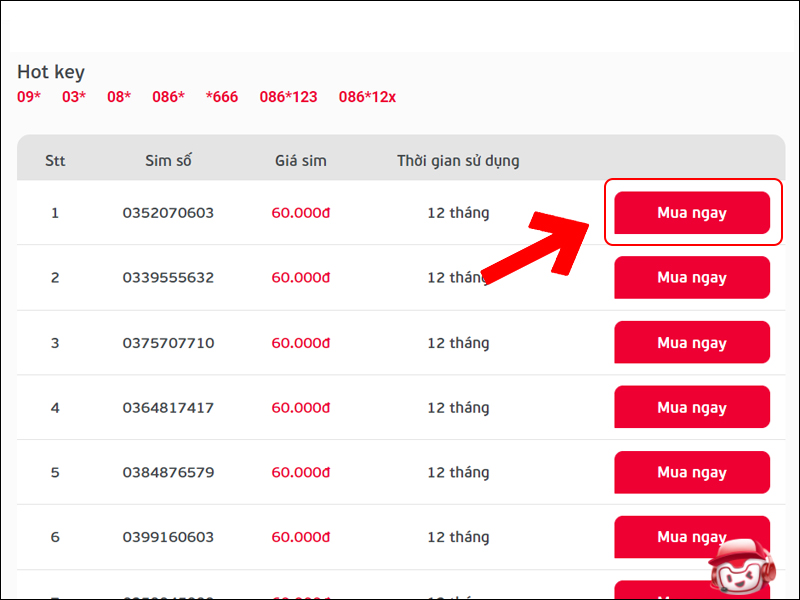Image resolution: width=800 pixels, height=600 pixels.
Task: Apply the 086* hot key filter
Action: click(168, 97)
